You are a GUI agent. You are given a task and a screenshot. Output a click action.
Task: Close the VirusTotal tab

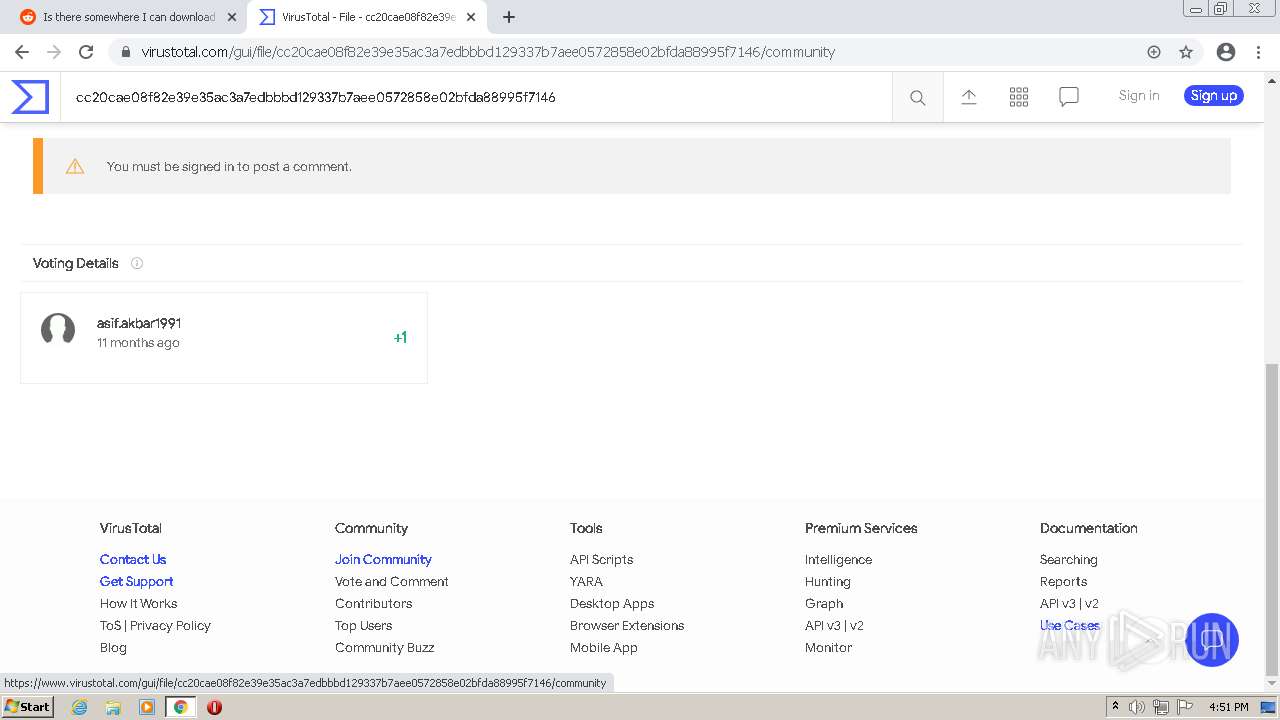point(471,17)
